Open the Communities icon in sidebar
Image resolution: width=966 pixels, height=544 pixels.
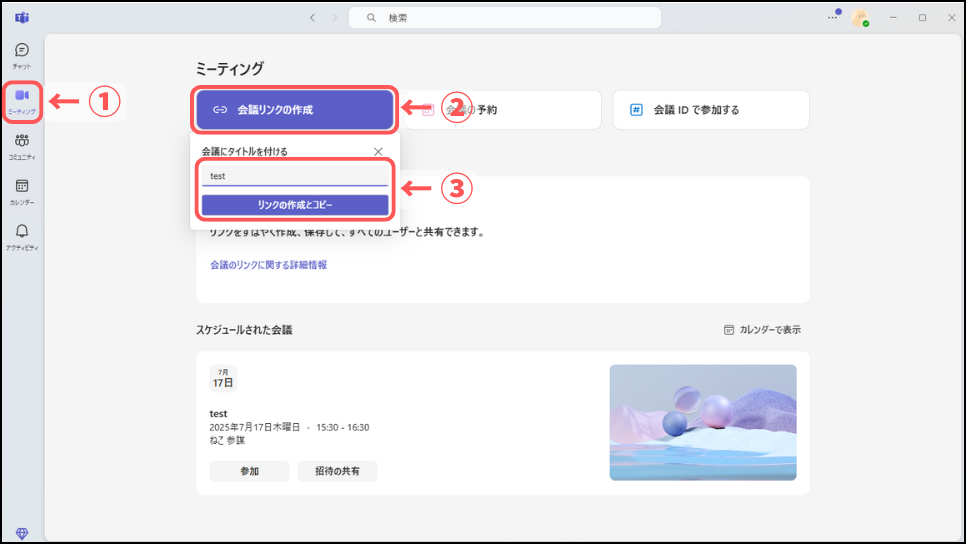(x=22, y=147)
